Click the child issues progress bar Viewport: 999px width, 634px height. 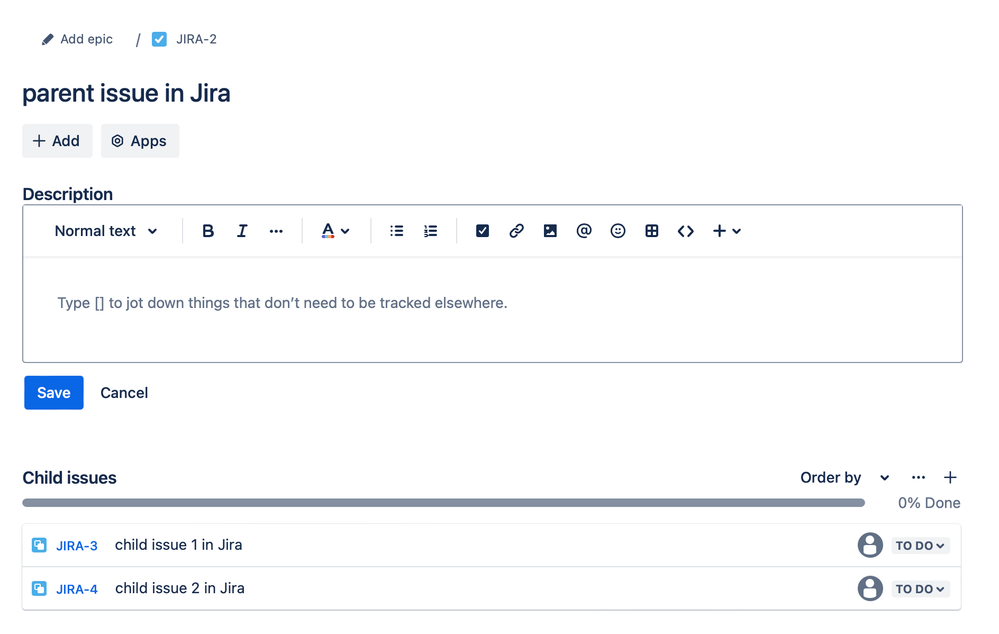point(443,503)
